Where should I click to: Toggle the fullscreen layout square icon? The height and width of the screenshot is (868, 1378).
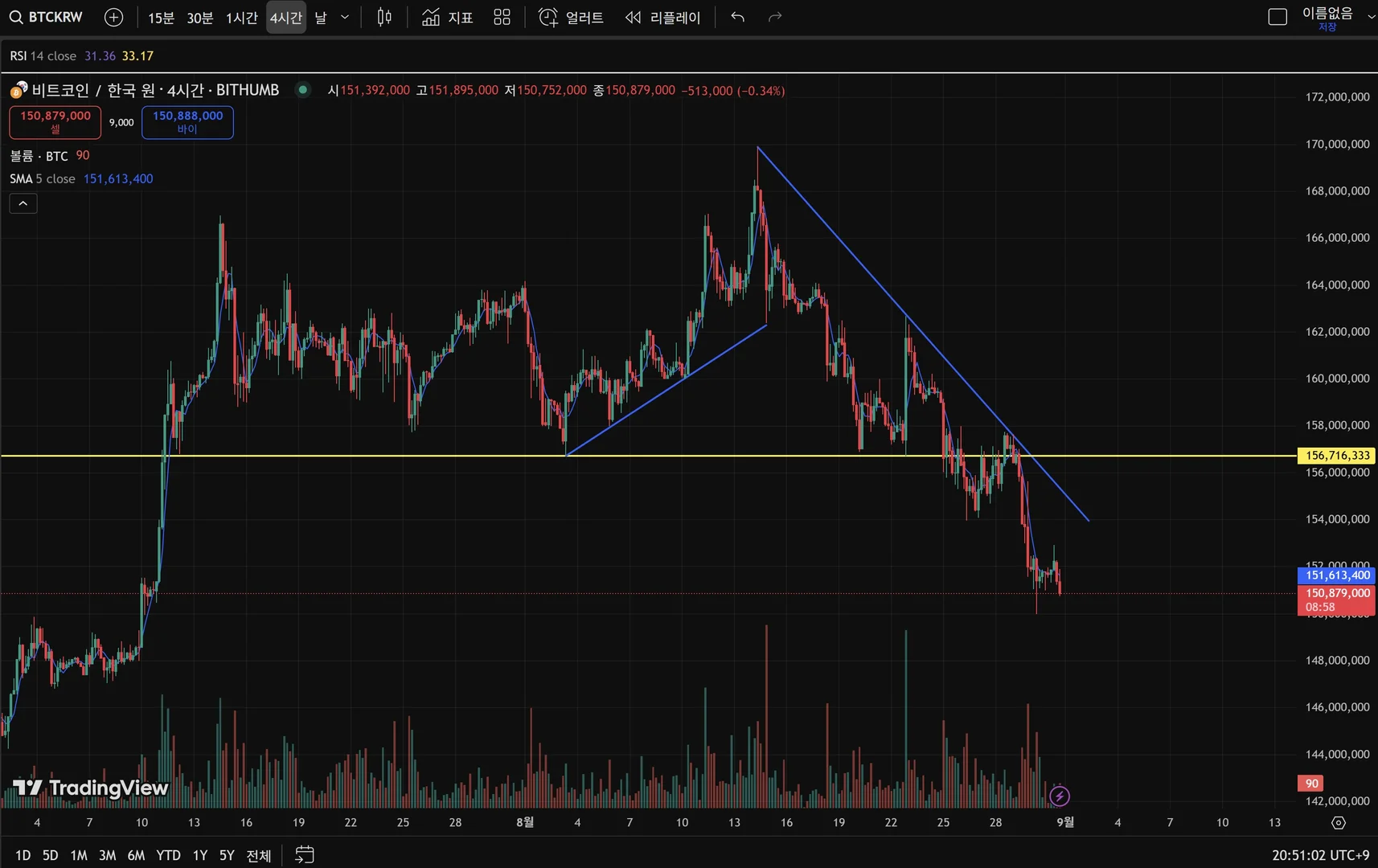point(1277,17)
